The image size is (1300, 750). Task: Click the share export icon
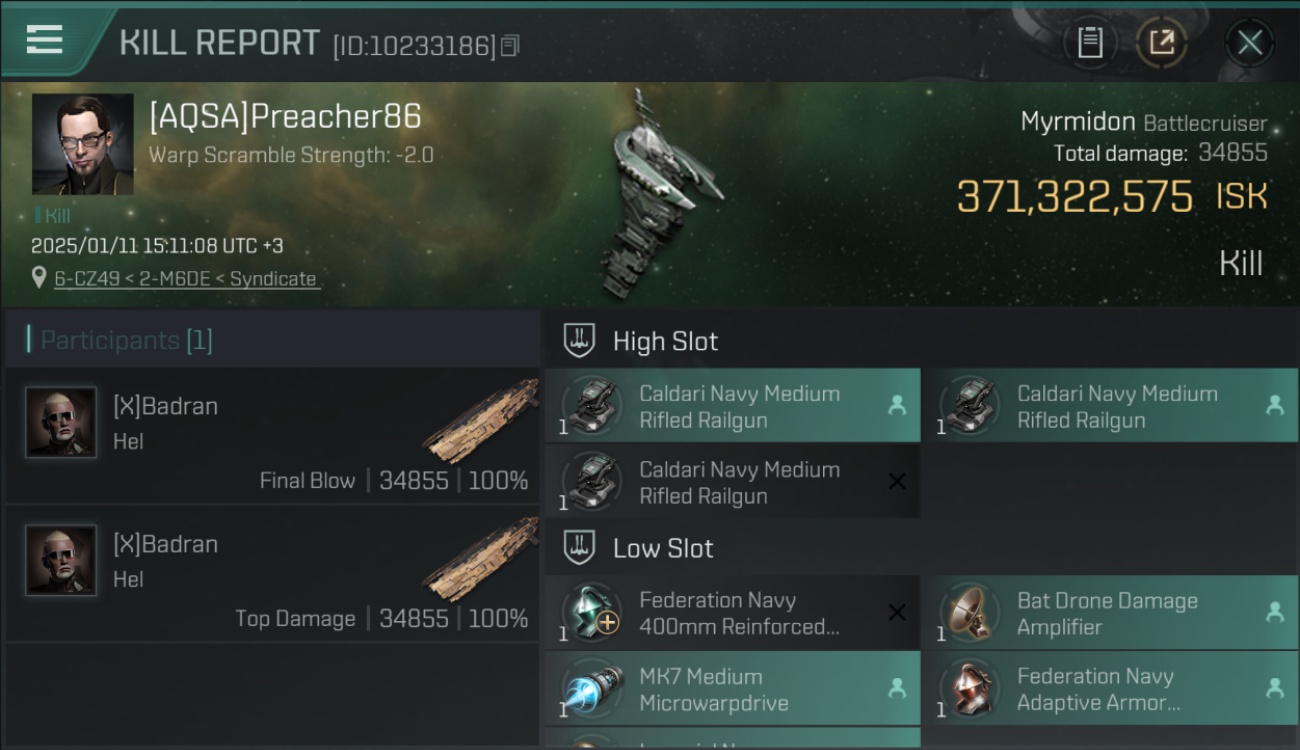(1161, 42)
